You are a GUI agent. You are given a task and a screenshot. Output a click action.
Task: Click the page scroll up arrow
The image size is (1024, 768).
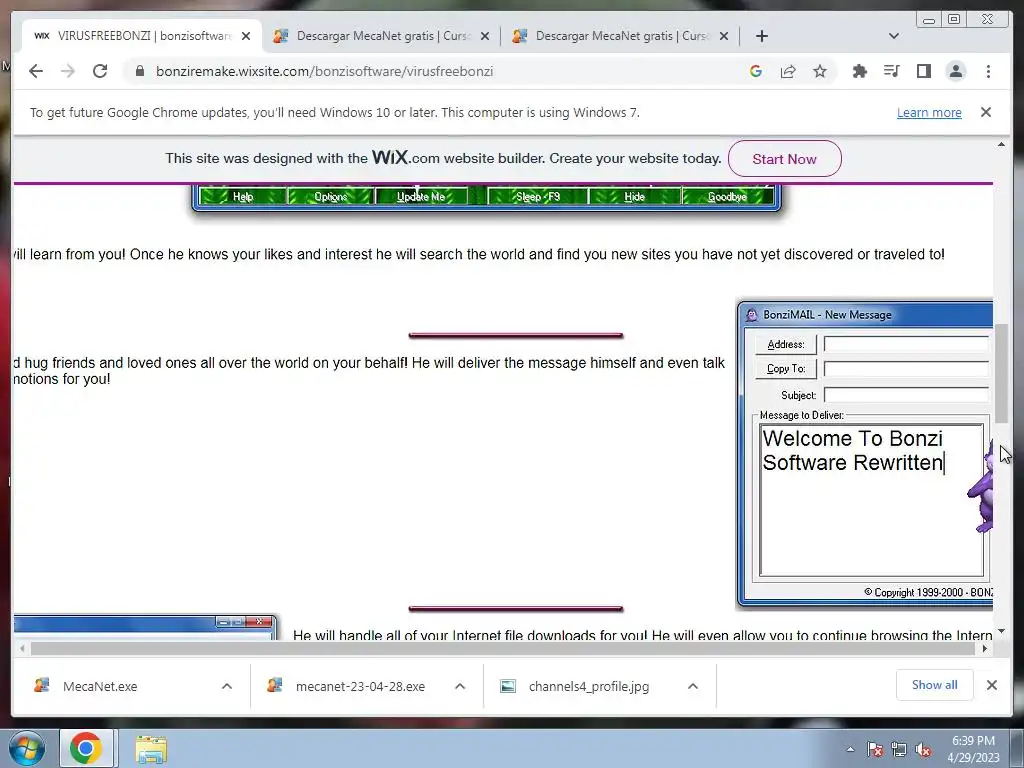click(1001, 144)
